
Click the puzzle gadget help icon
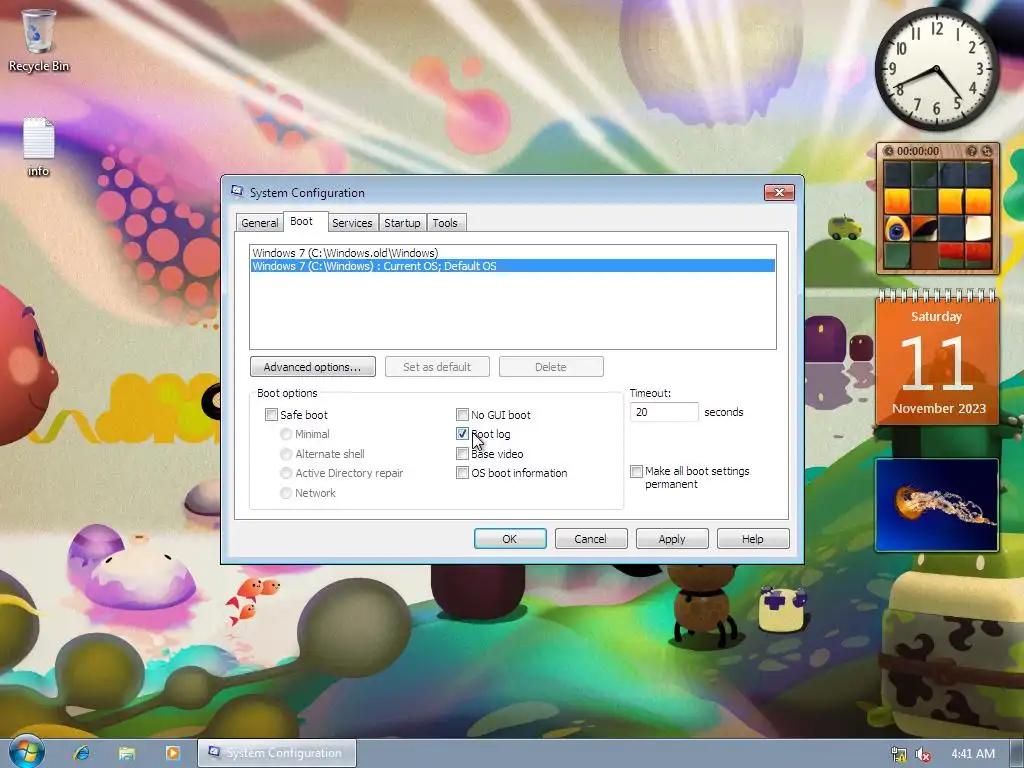click(x=972, y=151)
